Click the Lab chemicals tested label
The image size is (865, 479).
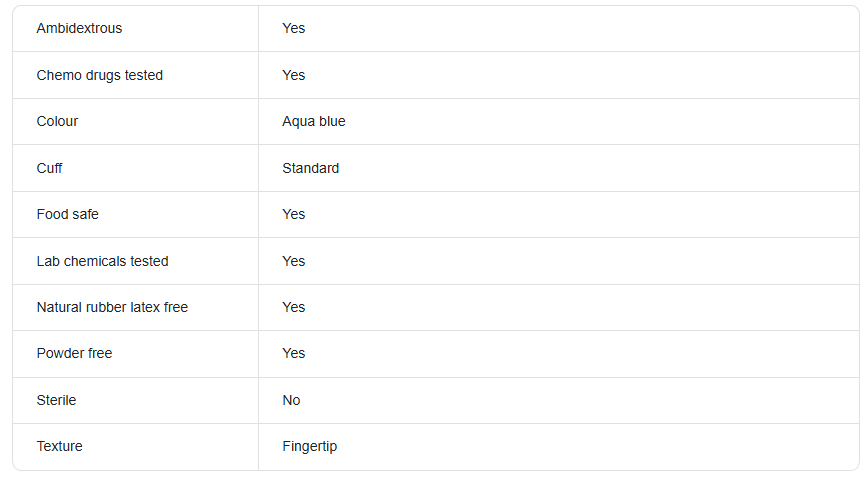tap(103, 261)
